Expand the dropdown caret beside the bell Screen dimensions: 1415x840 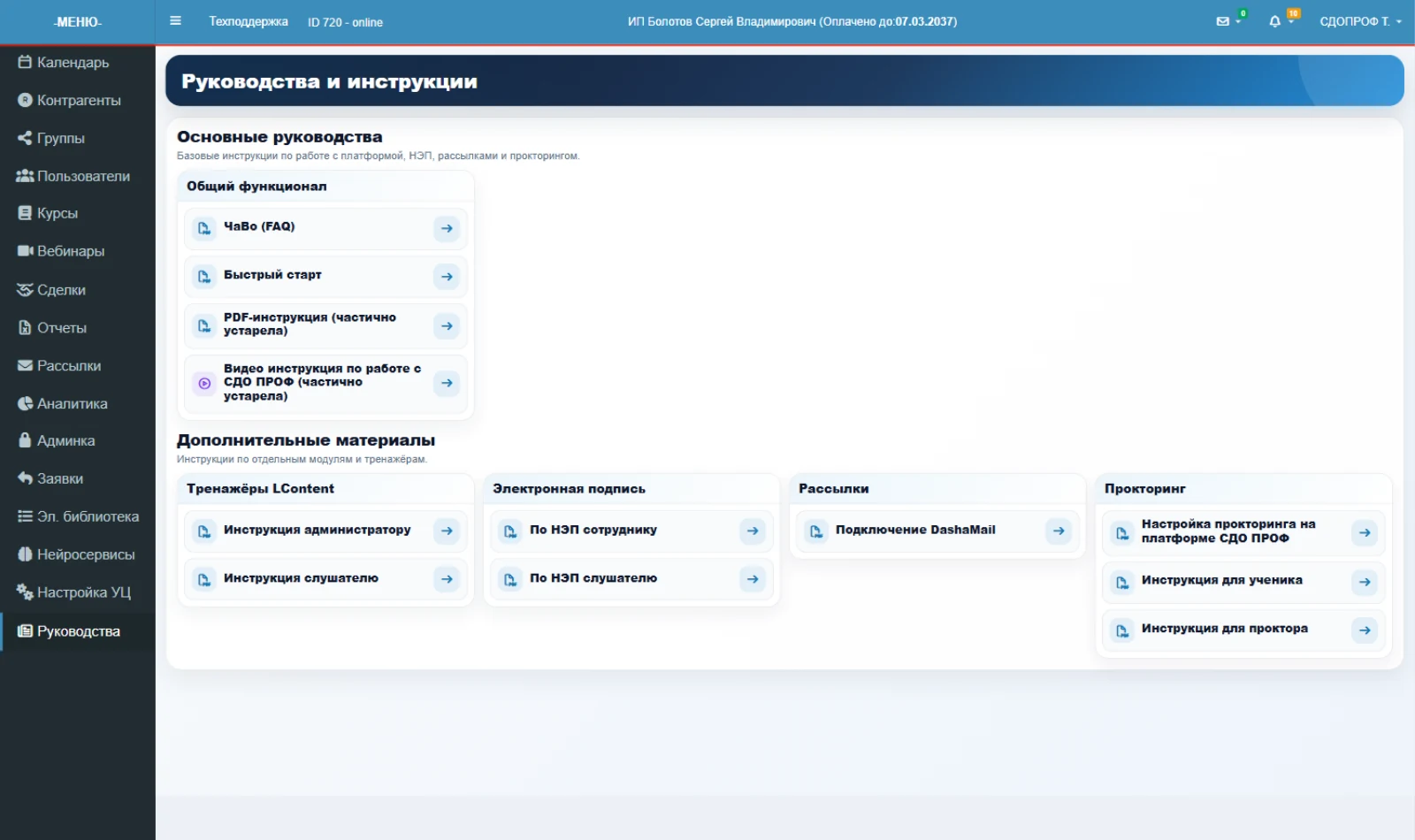coord(1291,22)
